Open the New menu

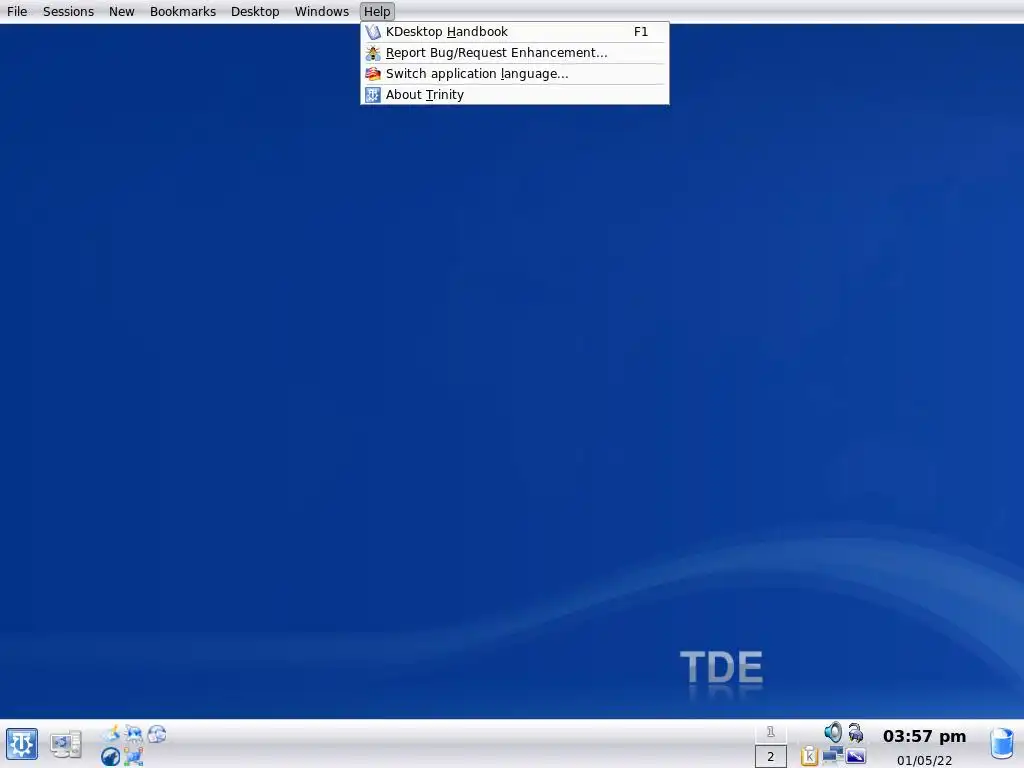pyautogui.click(x=121, y=12)
